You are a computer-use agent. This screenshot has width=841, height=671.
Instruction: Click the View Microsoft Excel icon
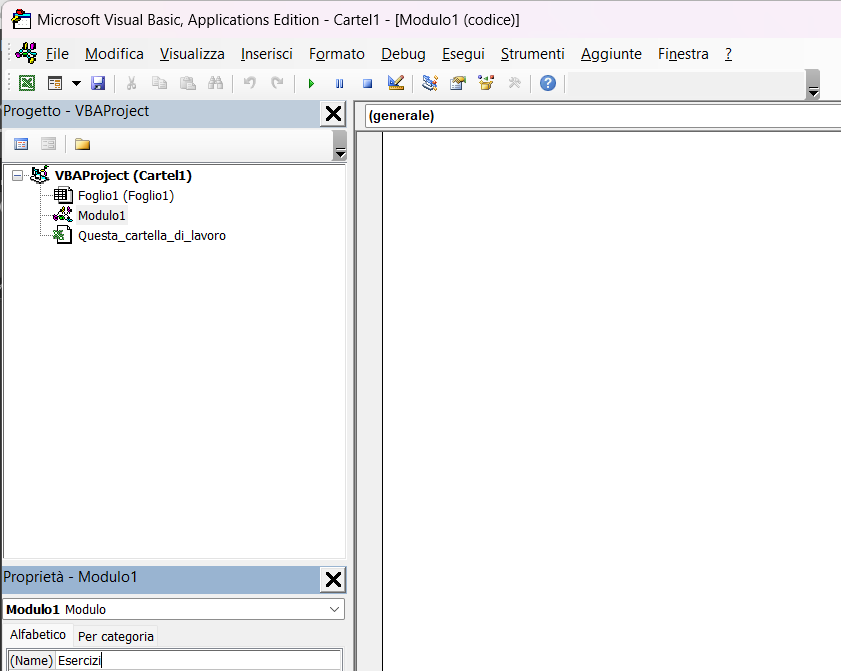click(x=27, y=83)
